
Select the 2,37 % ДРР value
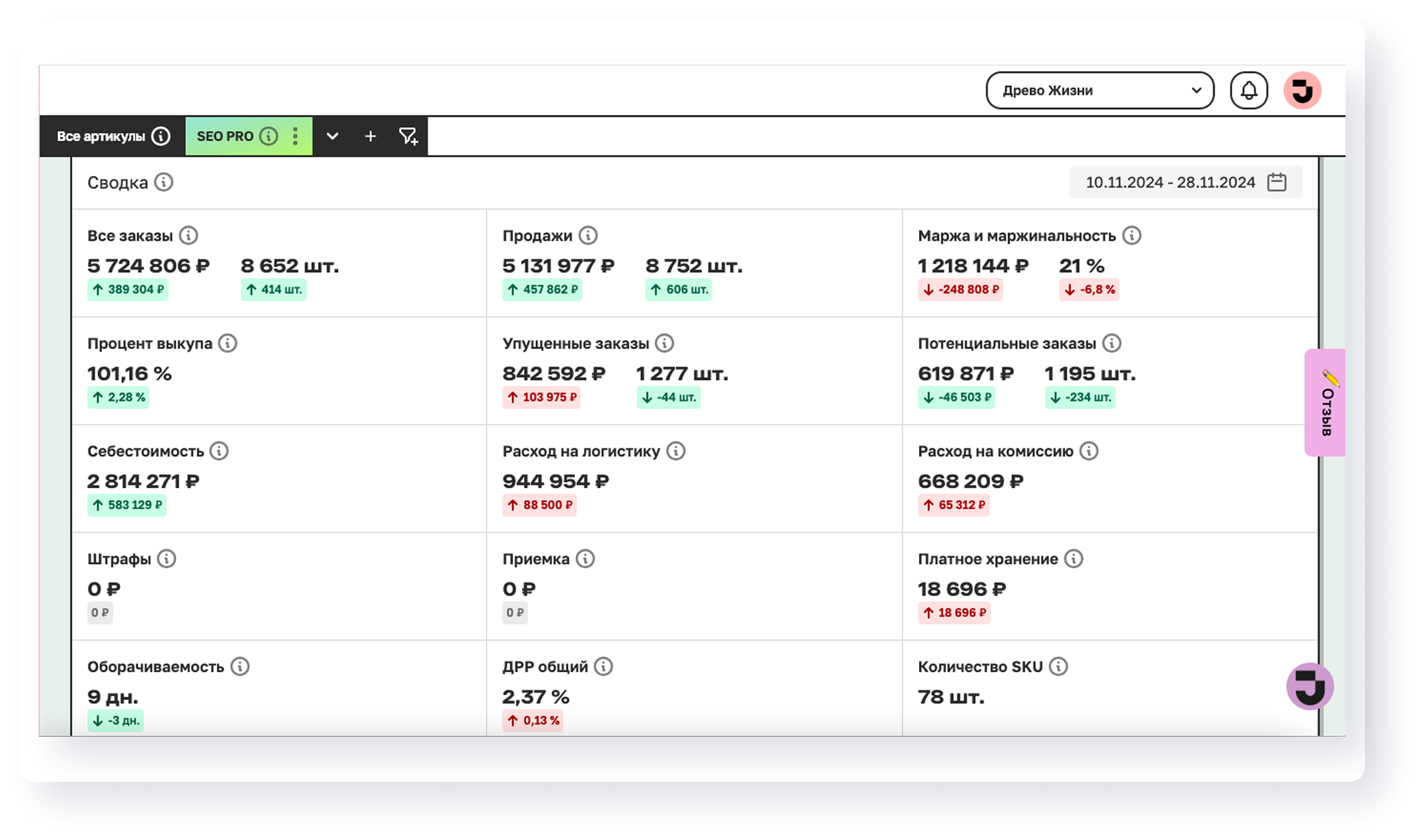536,697
